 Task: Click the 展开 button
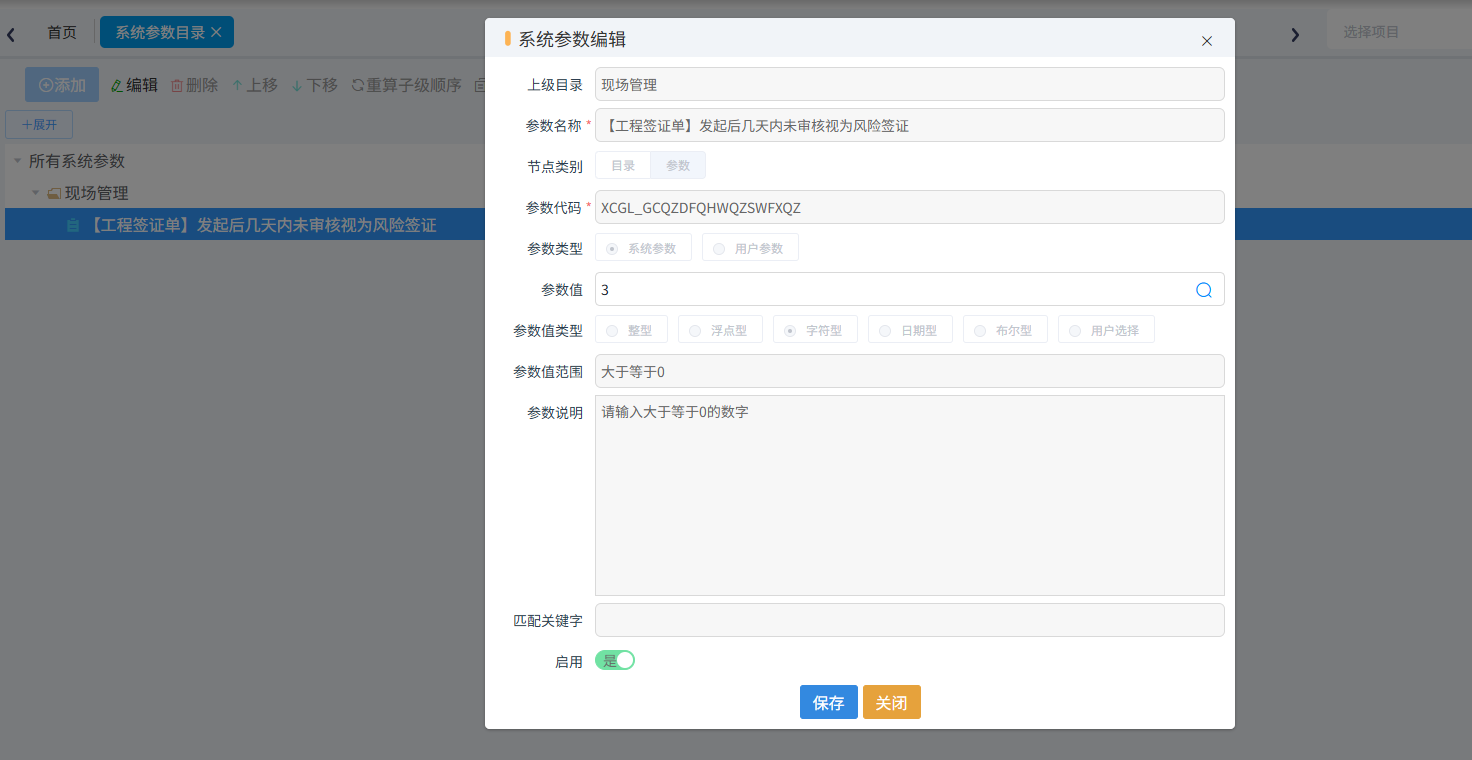coord(39,125)
